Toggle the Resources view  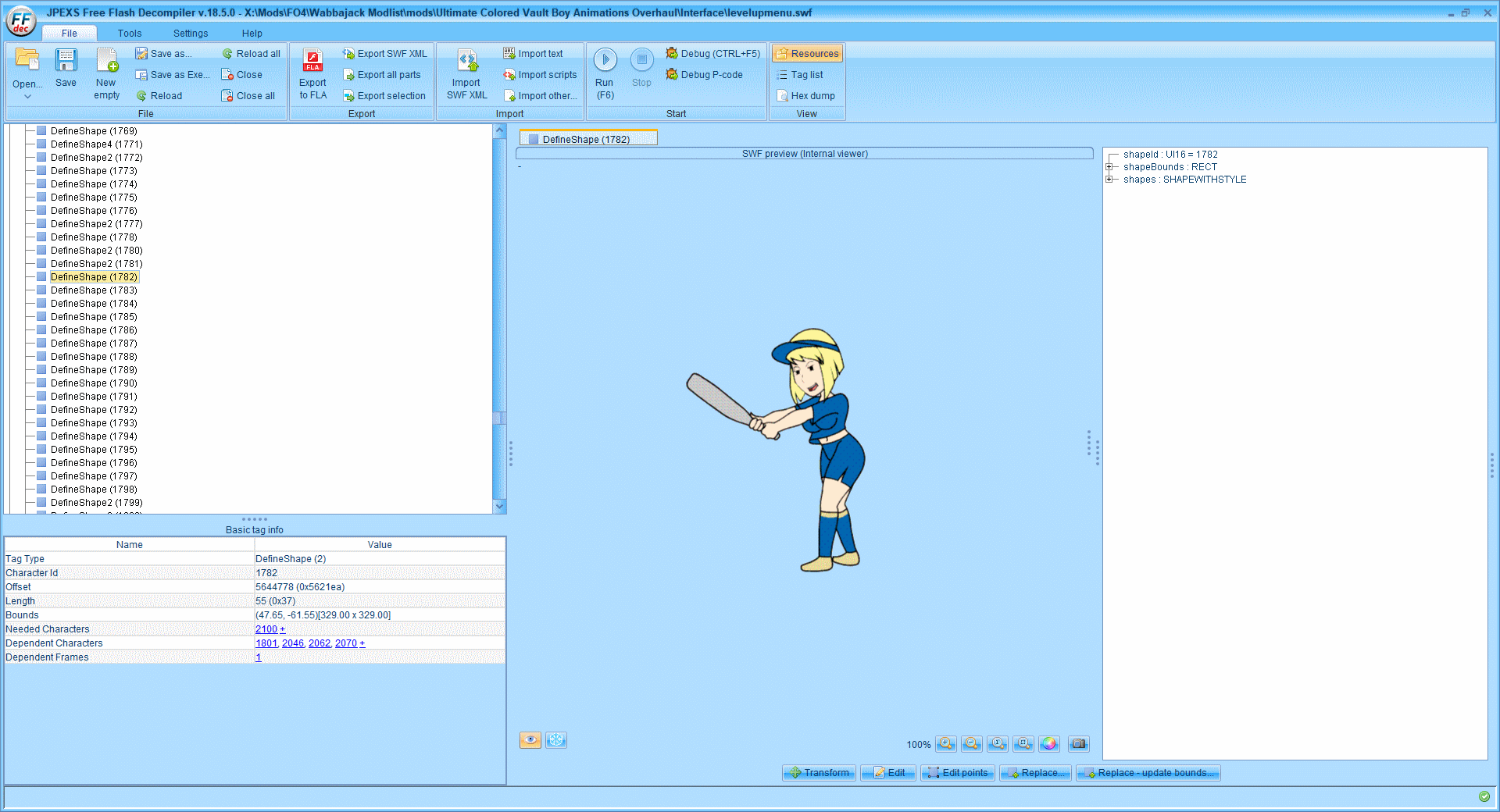807,54
